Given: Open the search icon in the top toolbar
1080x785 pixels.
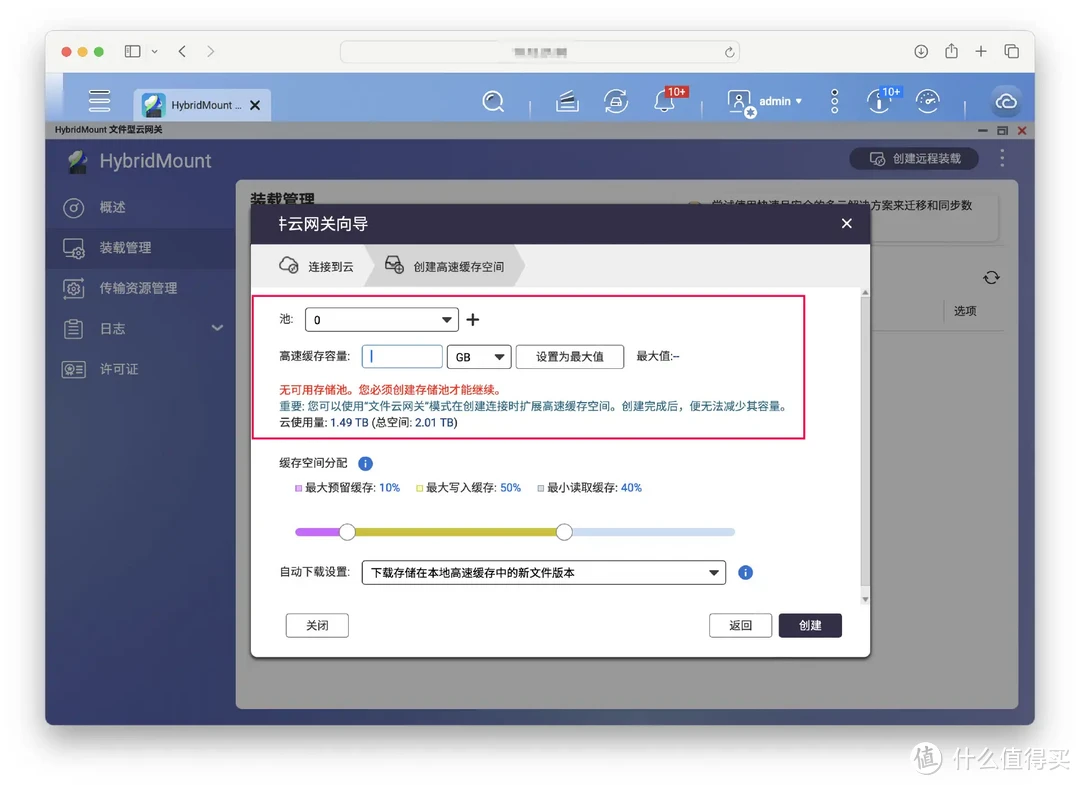Looking at the screenshot, I should point(493,101).
